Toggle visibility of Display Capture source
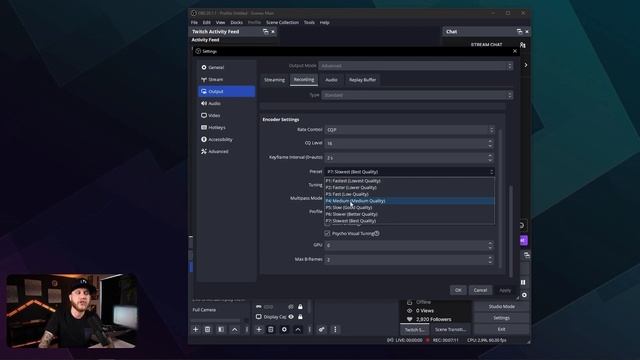Viewport: 640px width, 360px height. pyautogui.click(x=291, y=317)
